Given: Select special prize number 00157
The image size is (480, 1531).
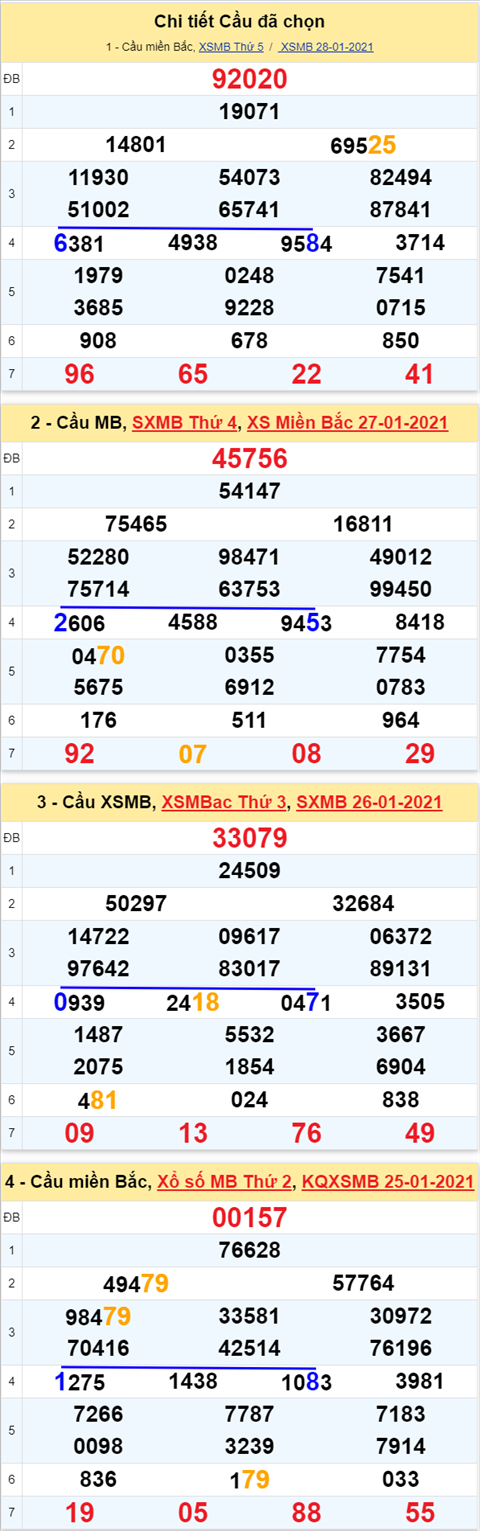Looking at the screenshot, I should coord(250,1217).
